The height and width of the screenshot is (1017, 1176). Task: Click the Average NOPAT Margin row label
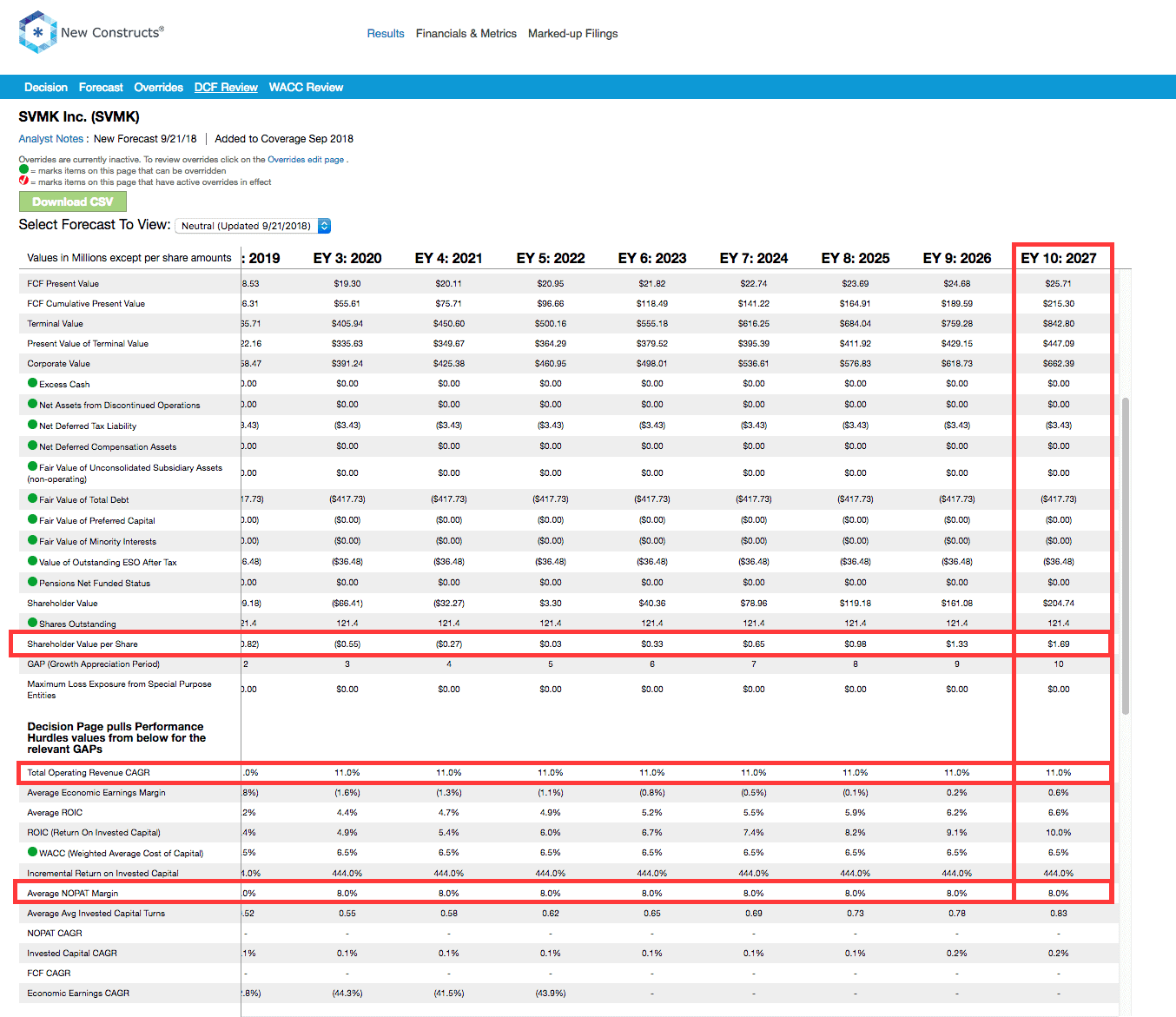(x=72, y=894)
